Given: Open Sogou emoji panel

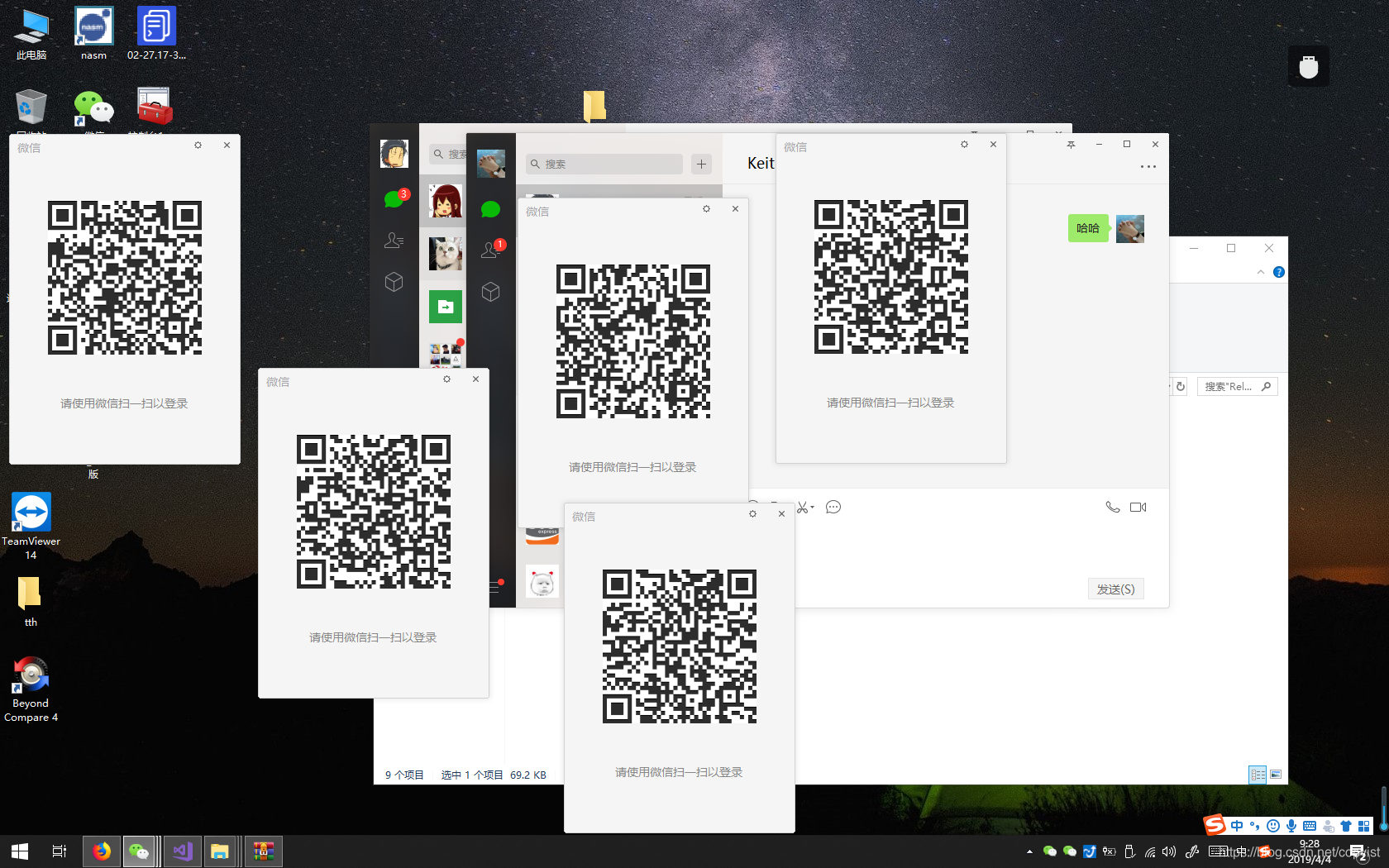Looking at the screenshot, I should 1273,826.
